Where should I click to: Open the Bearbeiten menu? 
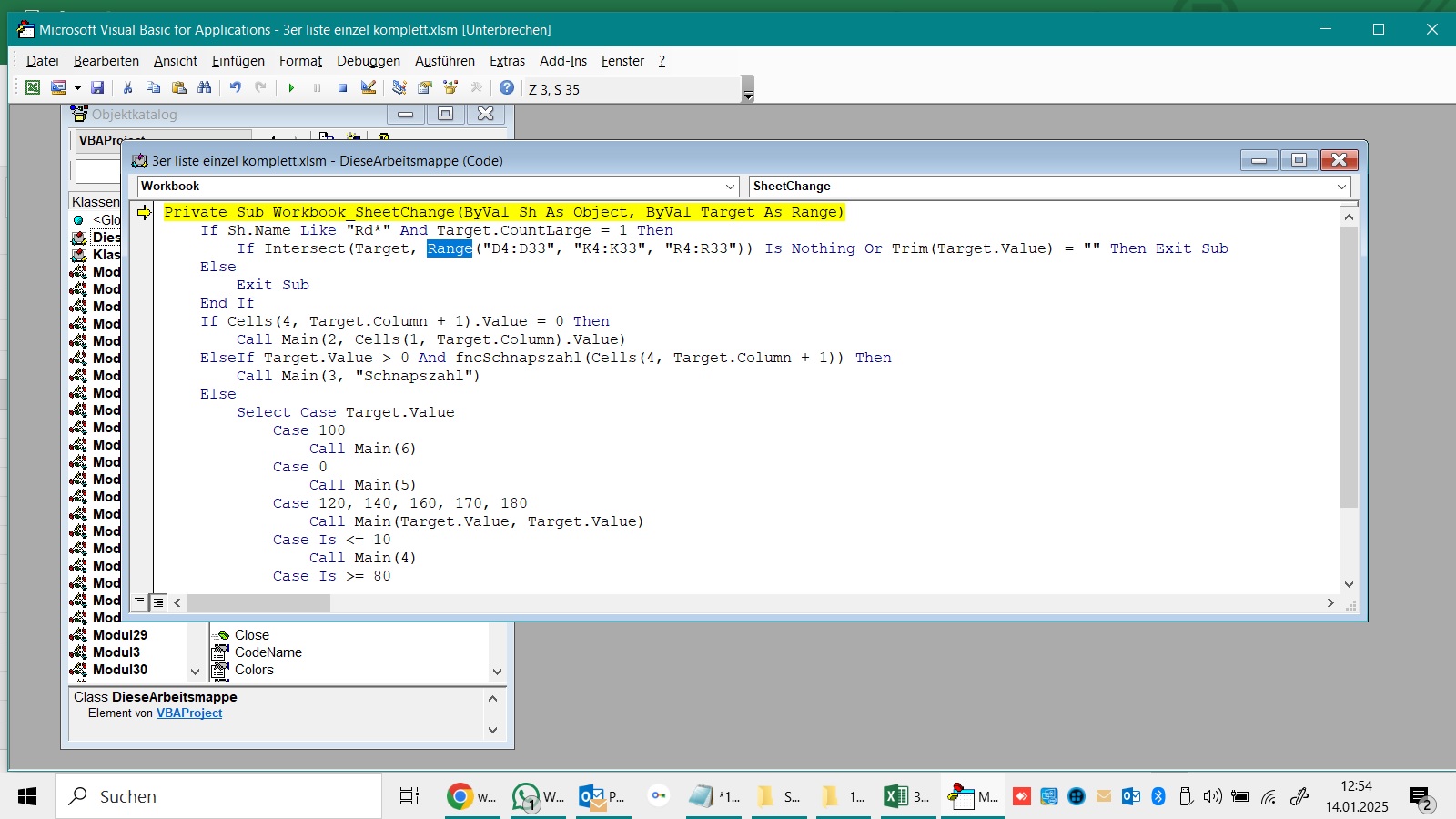click(106, 61)
